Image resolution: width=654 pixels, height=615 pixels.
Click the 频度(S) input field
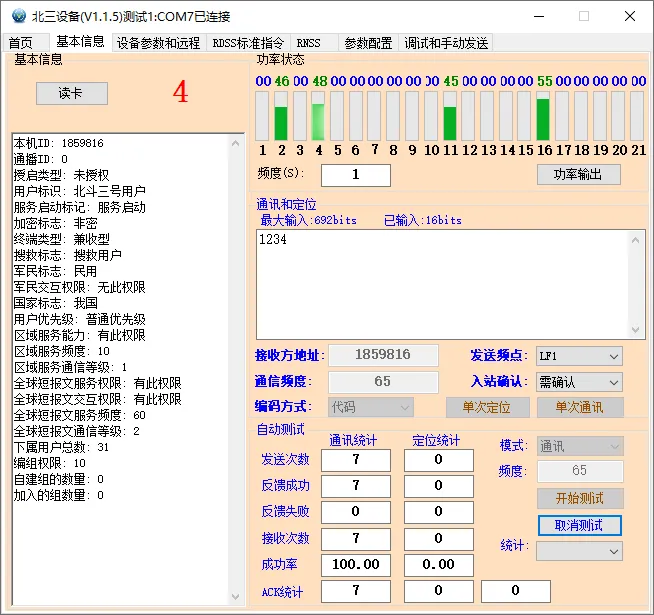click(x=355, y=174)
